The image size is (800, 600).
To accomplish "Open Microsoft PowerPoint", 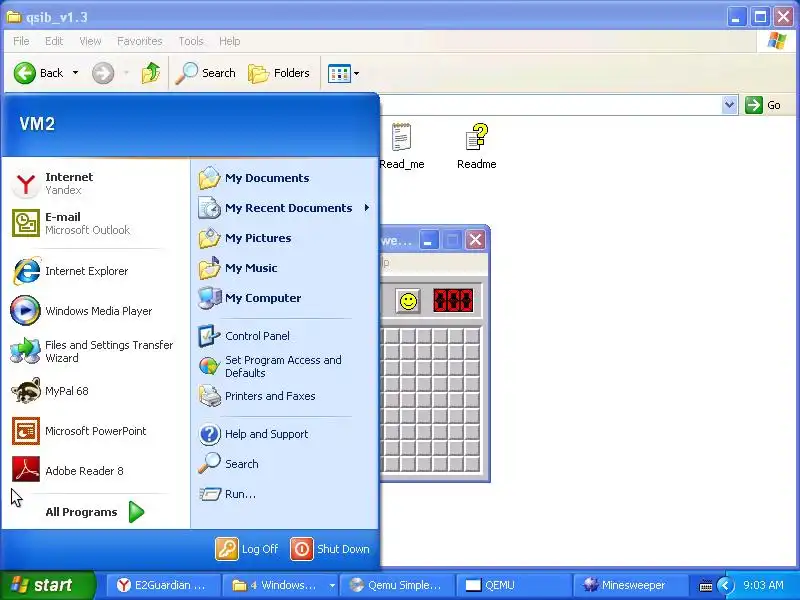I will coord(95,431).
